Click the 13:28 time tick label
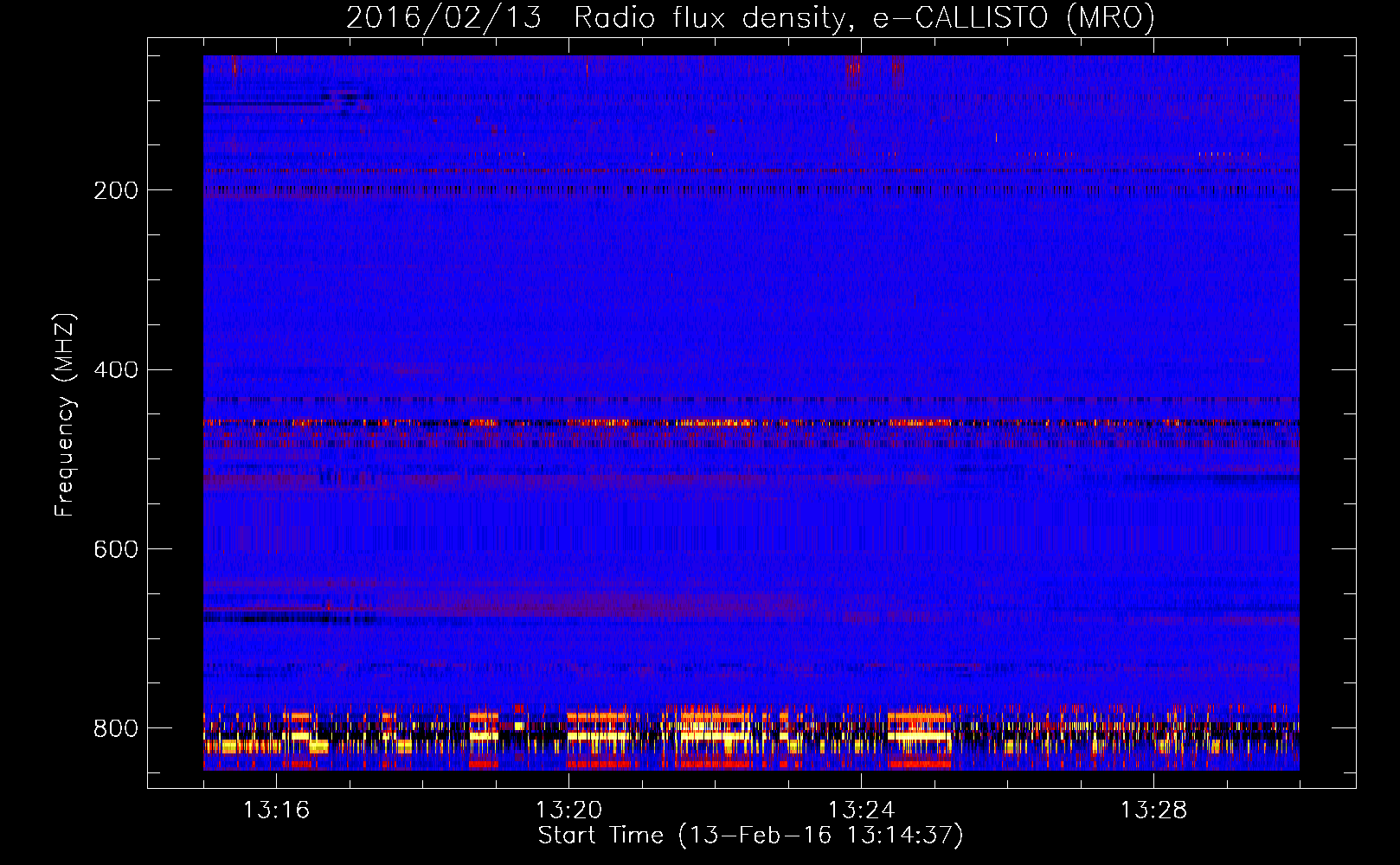 click(x=1153, y=811)
